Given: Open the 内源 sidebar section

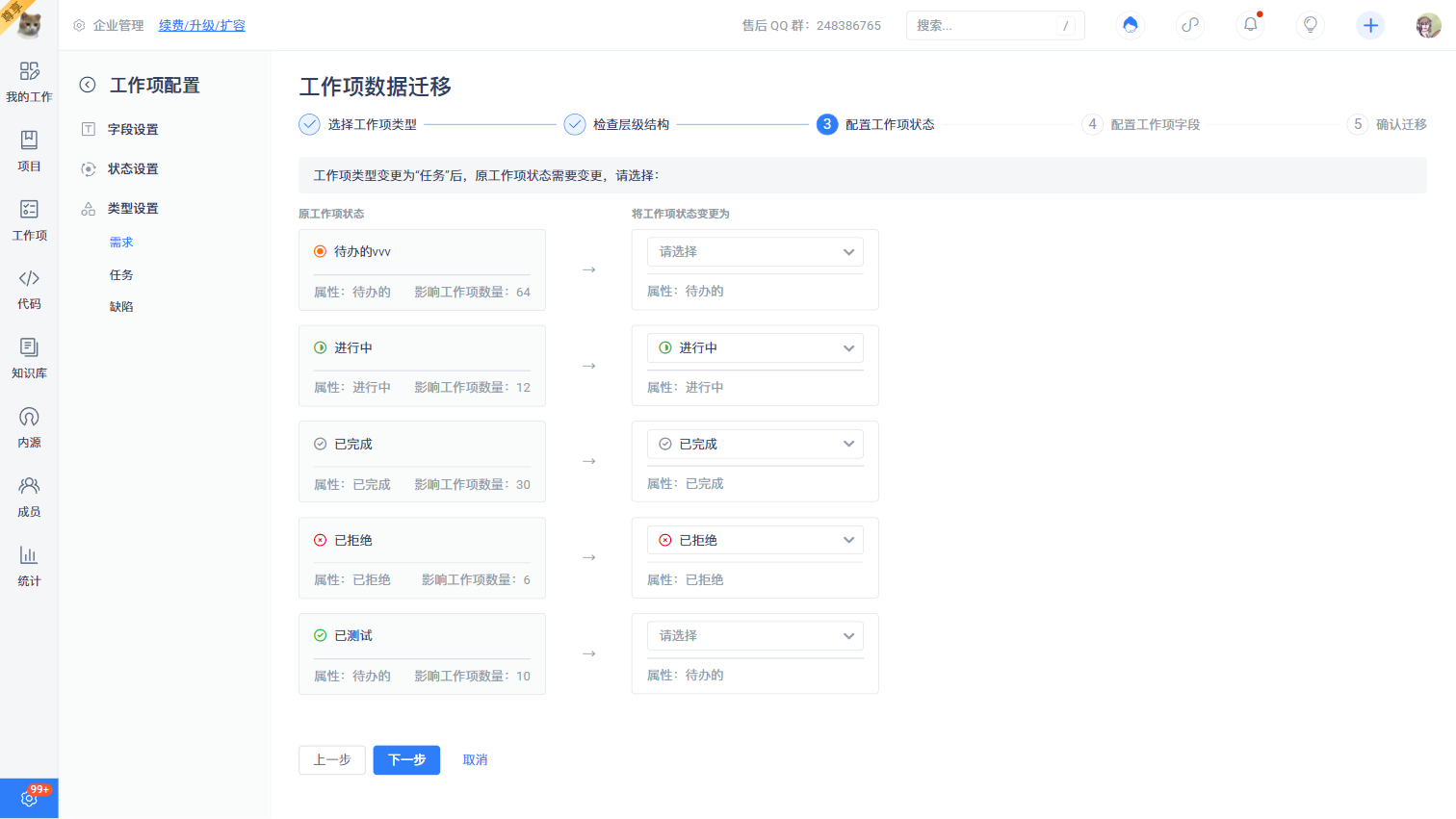Looking at the screenshot, I should (29, 428).
